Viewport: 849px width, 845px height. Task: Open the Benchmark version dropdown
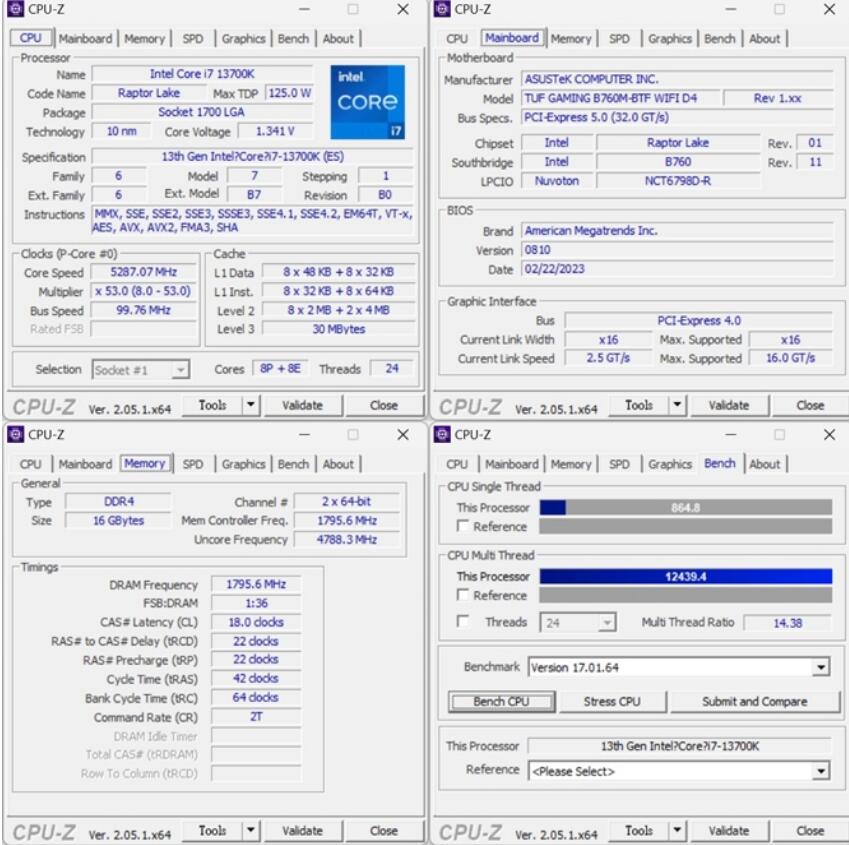[819, 667]
